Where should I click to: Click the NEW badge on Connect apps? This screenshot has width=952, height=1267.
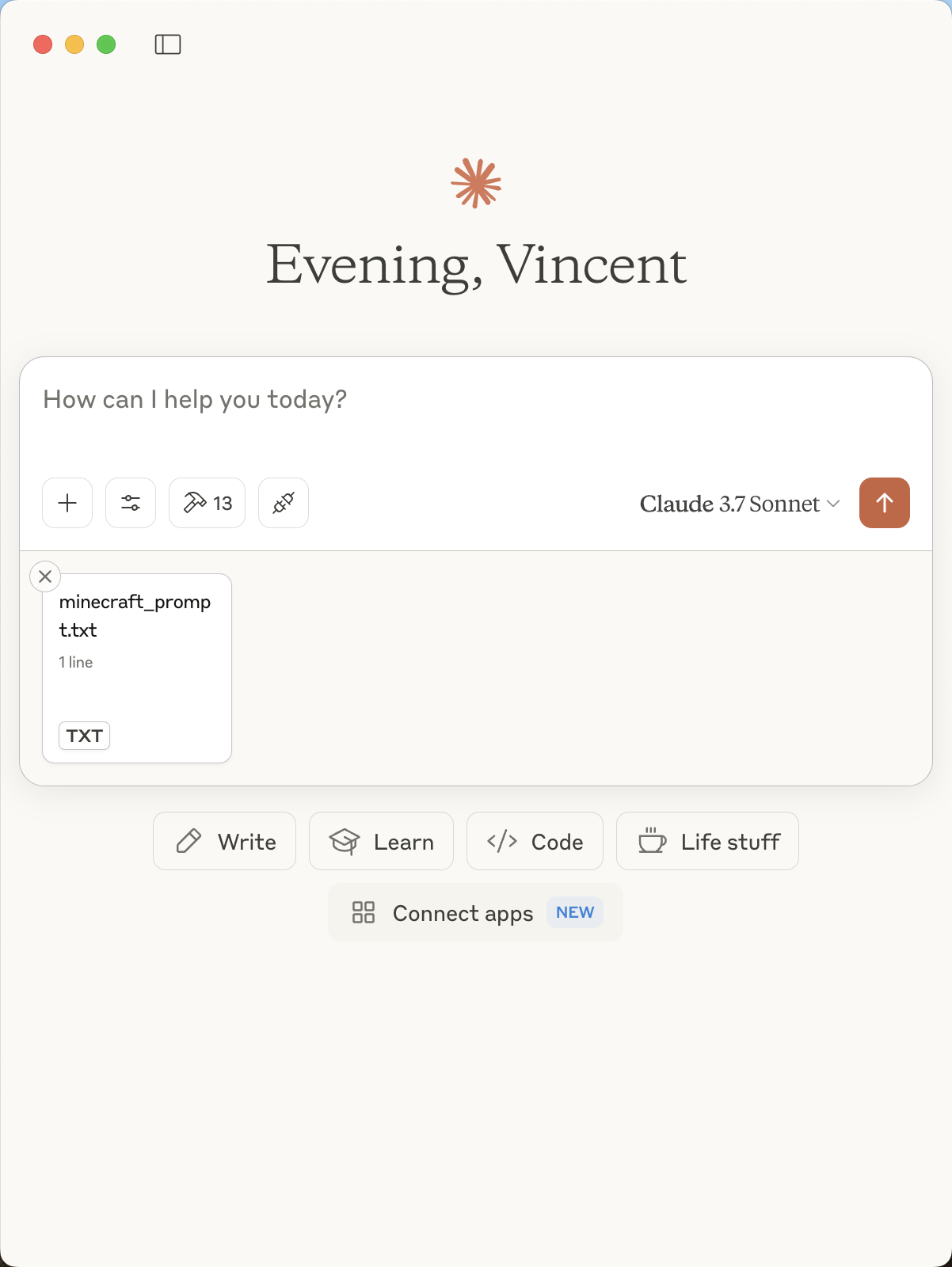click(x=575, y=912)
